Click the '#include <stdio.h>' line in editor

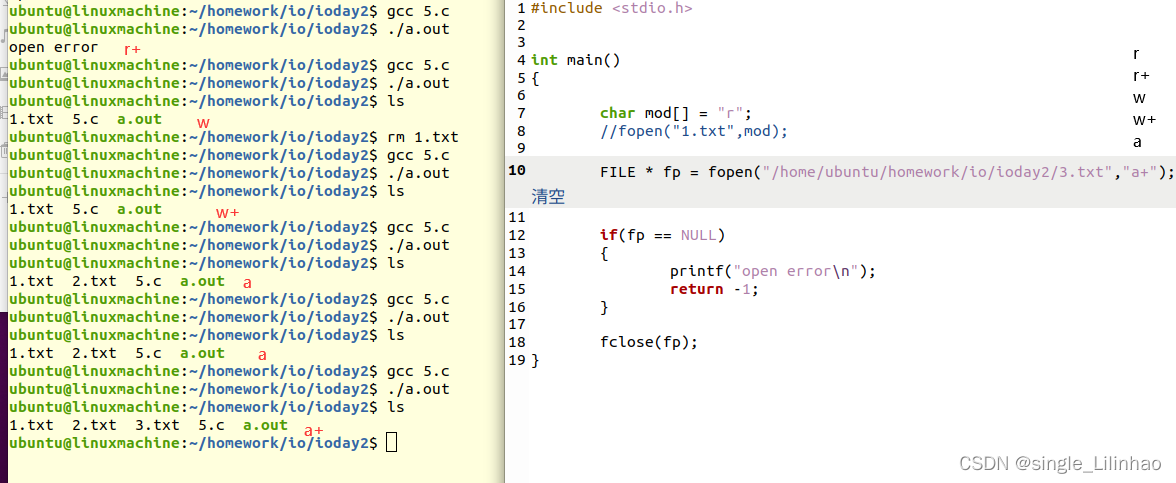[x=611, y=8]
